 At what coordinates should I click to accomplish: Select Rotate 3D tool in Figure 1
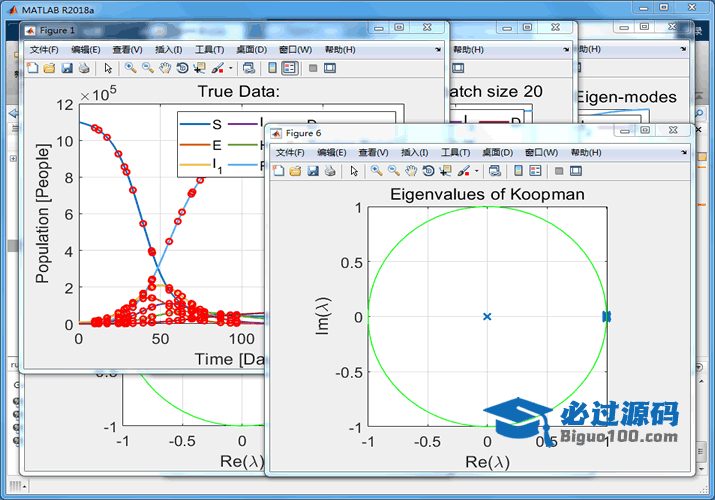(182, 68)
